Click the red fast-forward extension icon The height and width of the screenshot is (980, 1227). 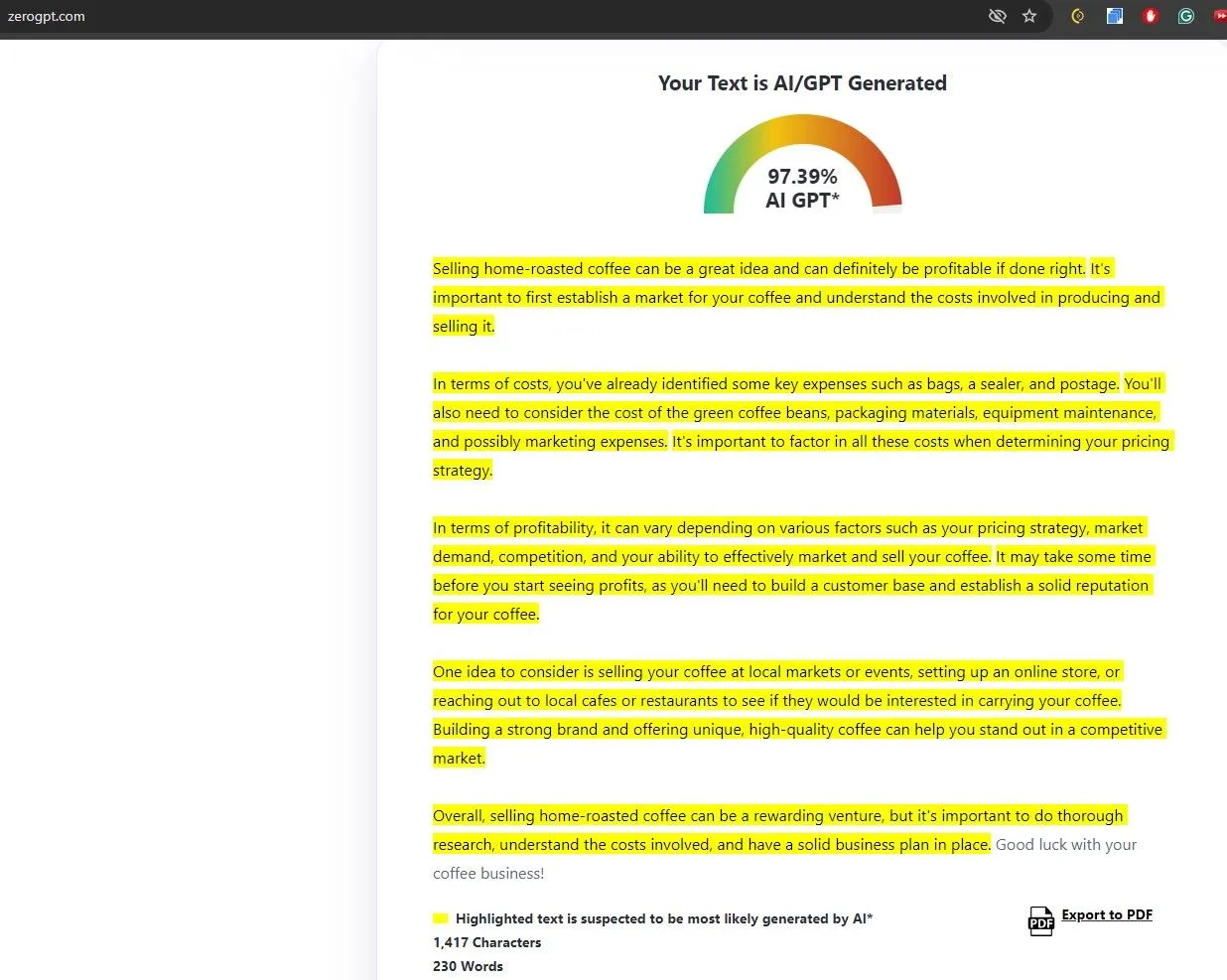click(1220, 16)
